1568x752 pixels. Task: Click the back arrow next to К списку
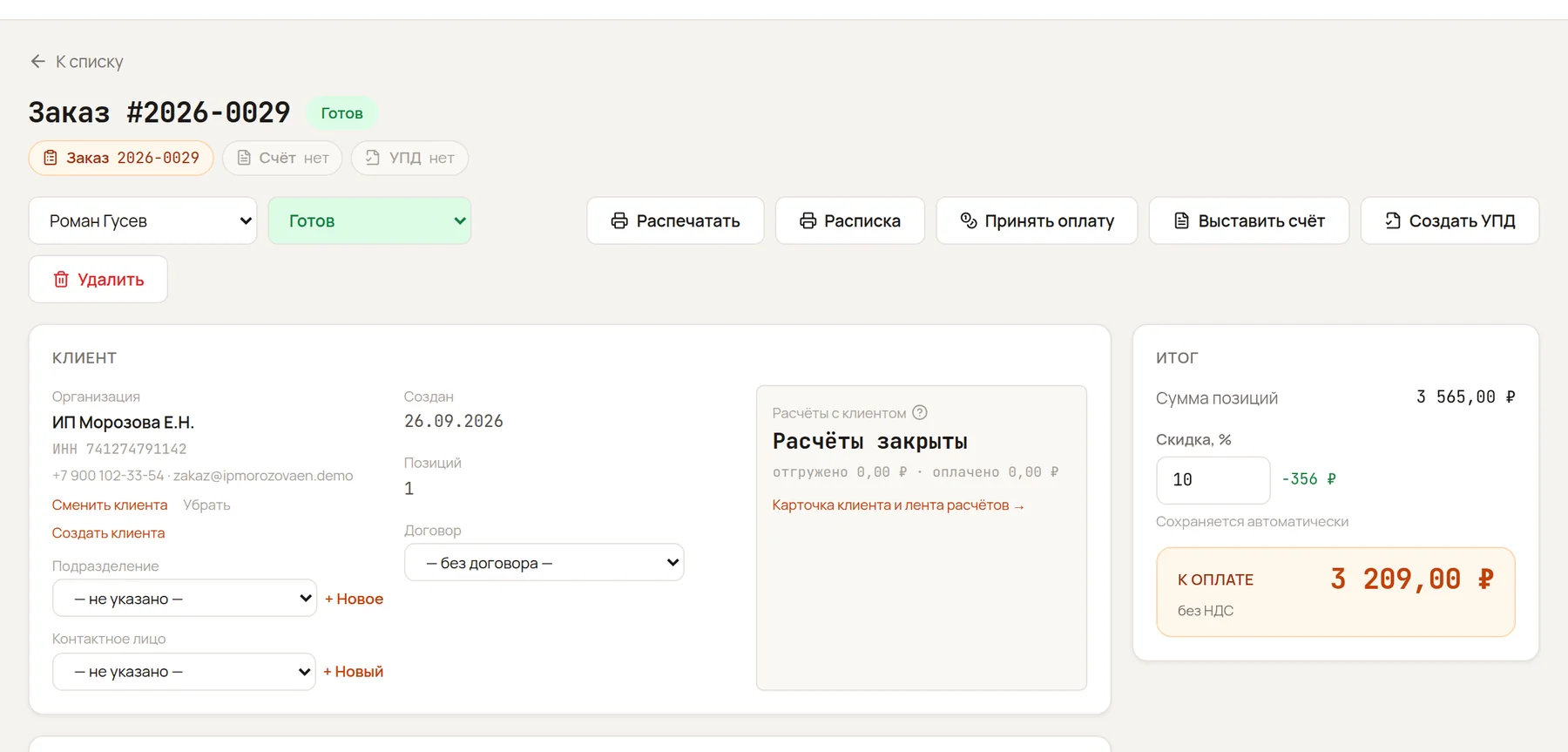click(x=37, y=61)
